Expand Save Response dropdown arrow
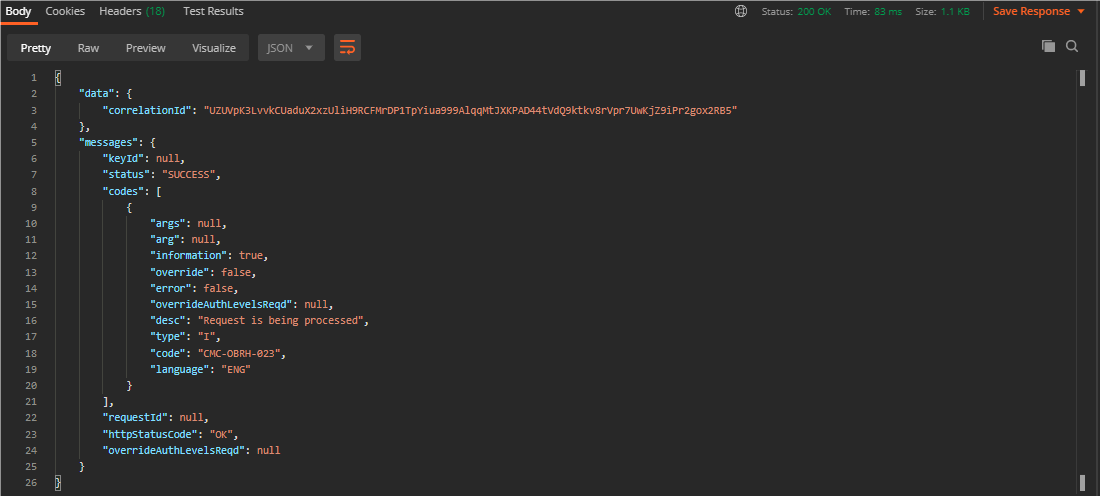The image size is (1100, 496). coord(1080,11)
